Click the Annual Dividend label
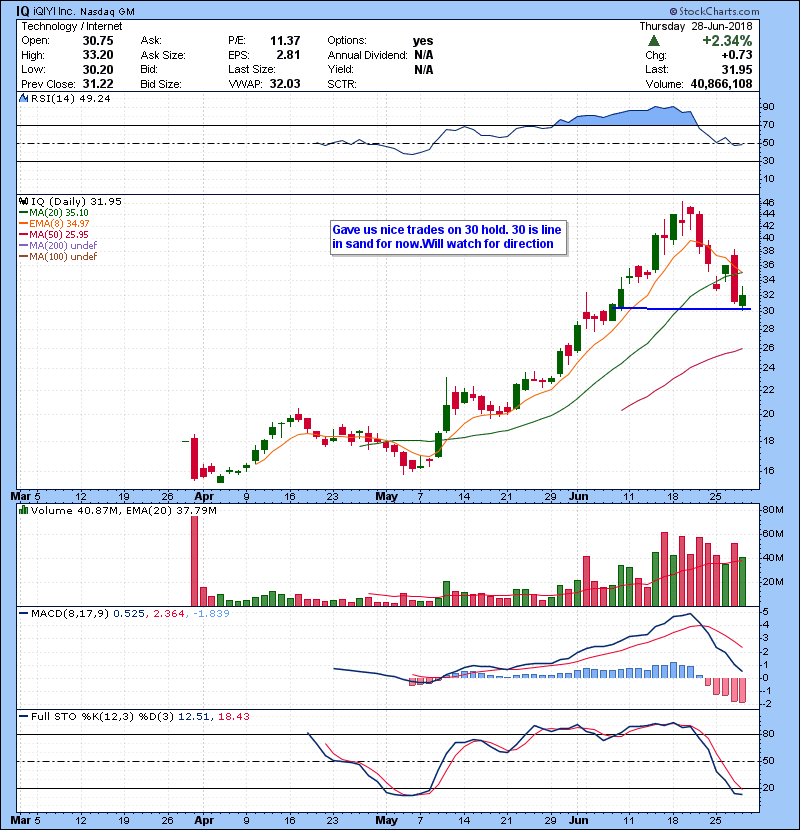 tap(367, 55)
